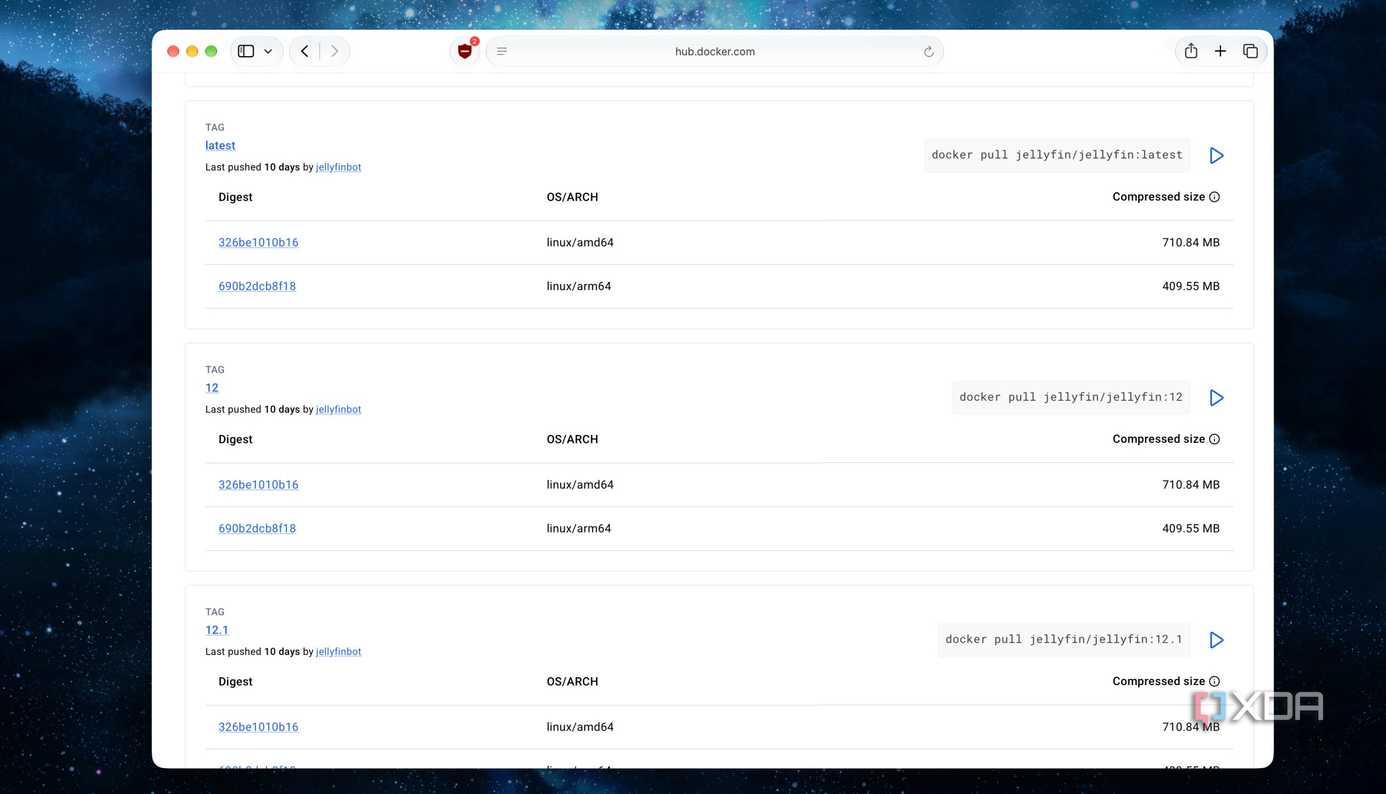
Task: Click the OS/ARCH column header in tag 12 section
Action: pyautogui.click(x=572, y=439)
